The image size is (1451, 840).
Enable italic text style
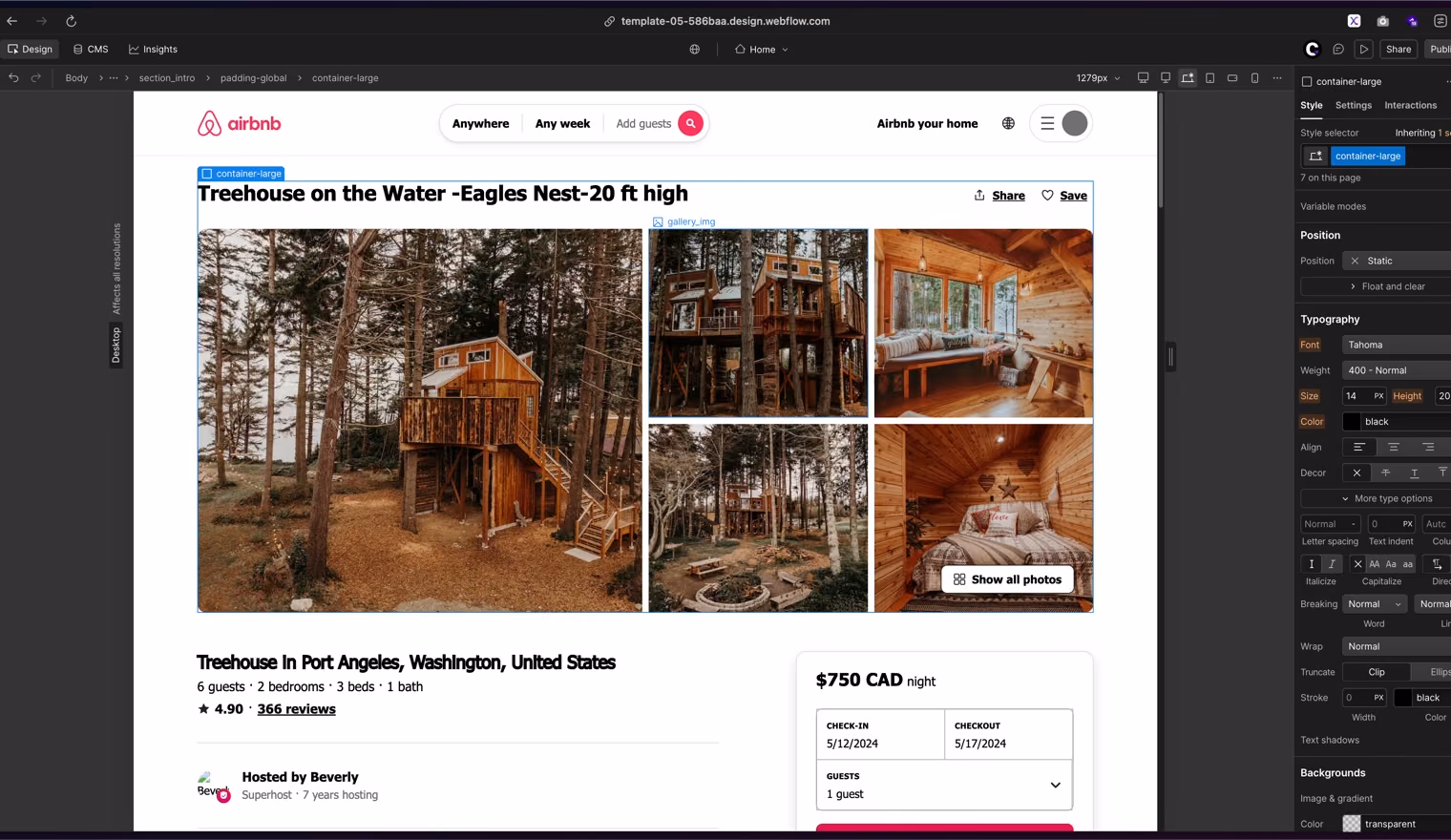coord(1333,564)
